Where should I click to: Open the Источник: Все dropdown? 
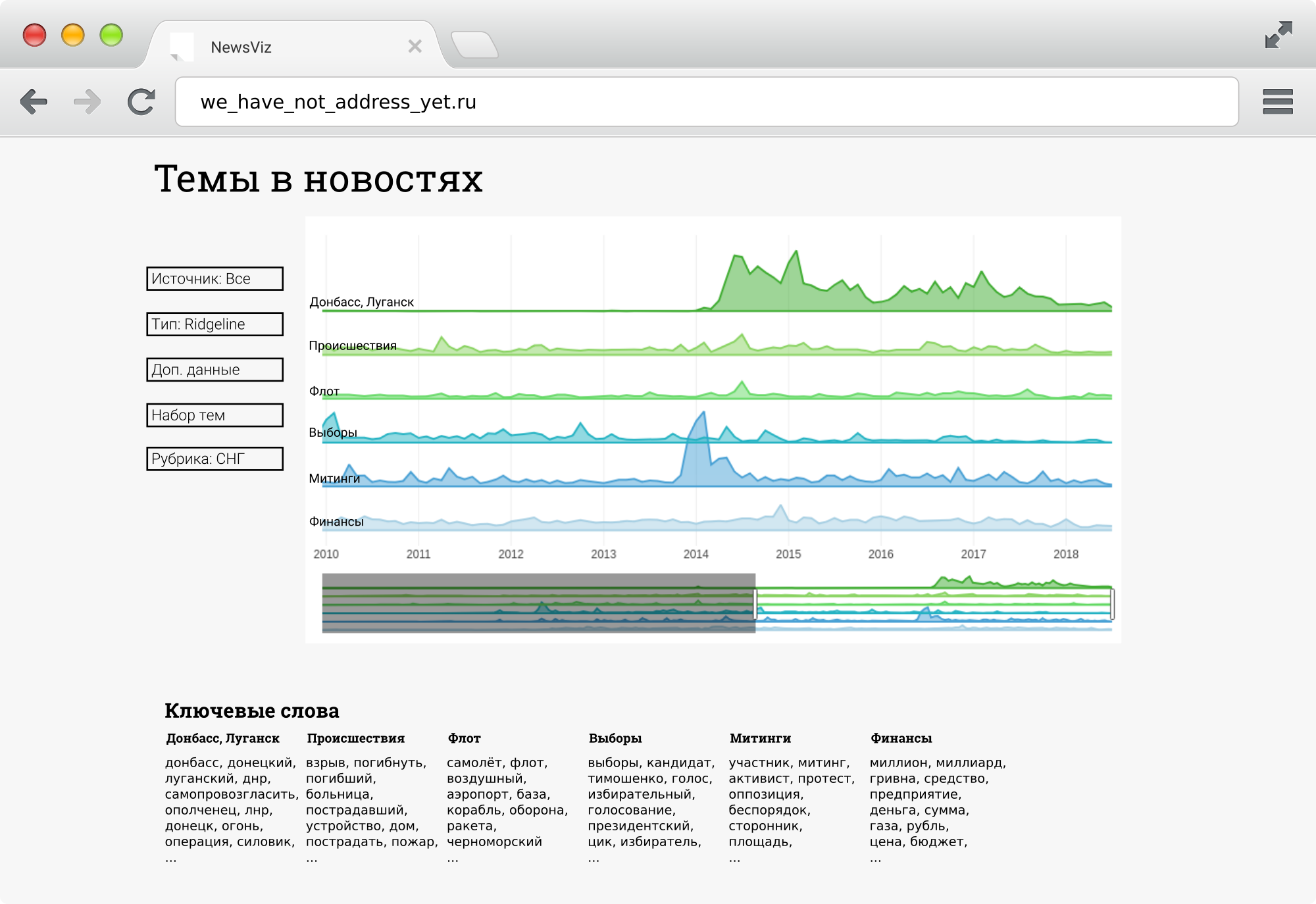tap(215, 279)
